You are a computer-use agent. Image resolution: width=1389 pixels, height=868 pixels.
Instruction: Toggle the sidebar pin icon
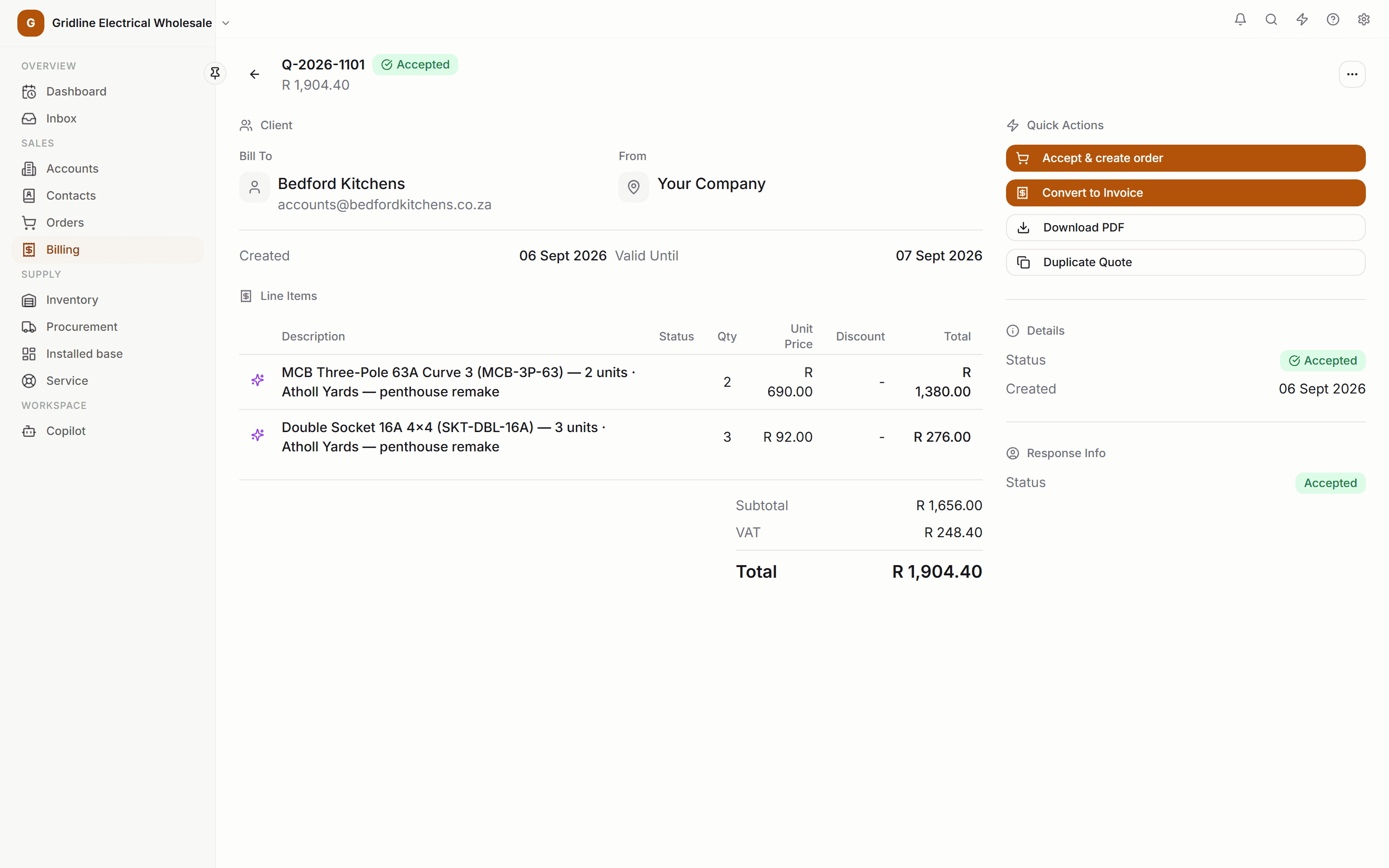[215, 73]
